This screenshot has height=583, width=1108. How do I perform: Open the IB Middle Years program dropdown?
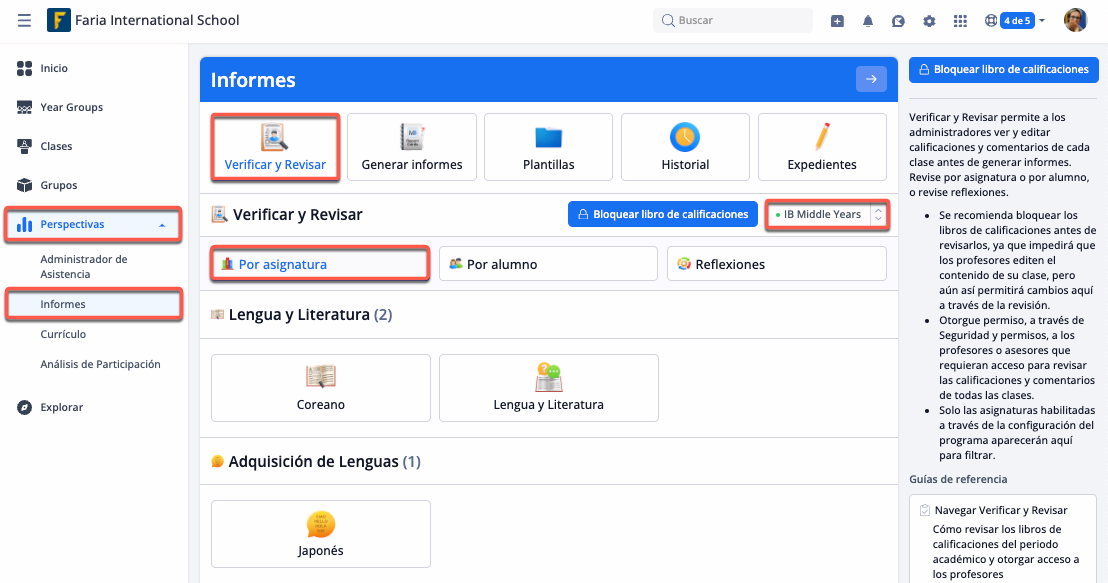827,214
